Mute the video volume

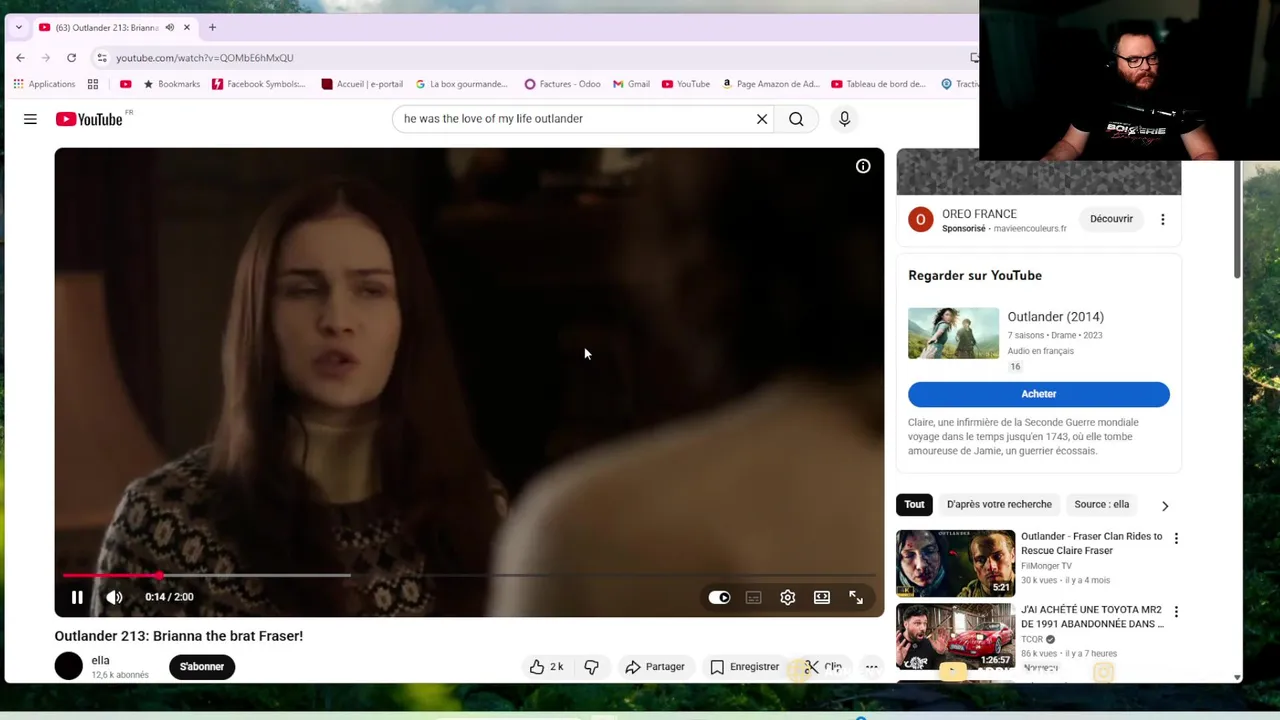pyautogui.click(x=115, y=597)
